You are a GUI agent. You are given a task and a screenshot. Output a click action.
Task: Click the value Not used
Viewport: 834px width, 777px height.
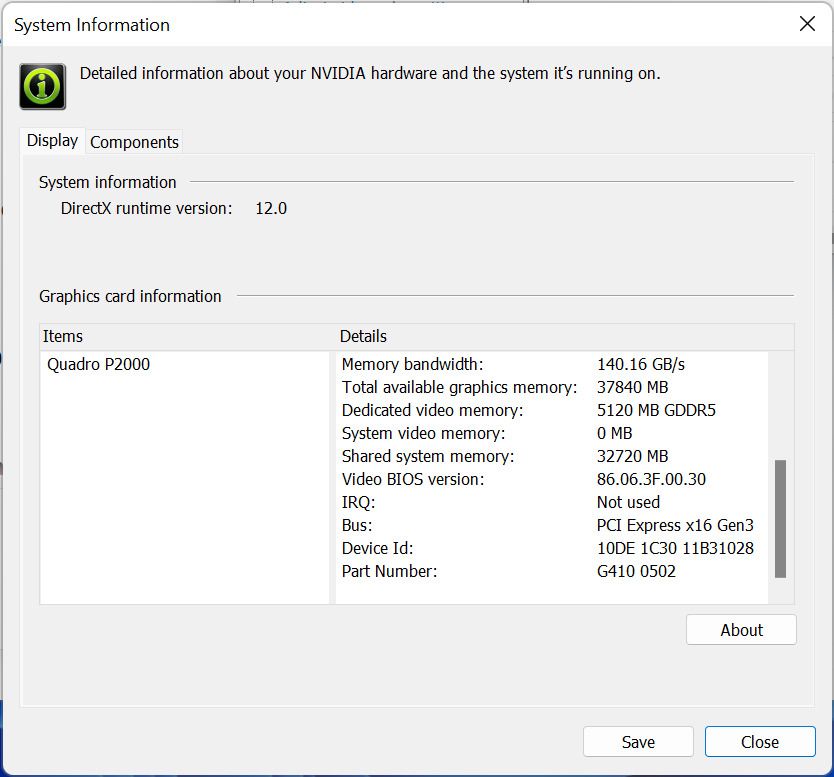coord(628,502)
